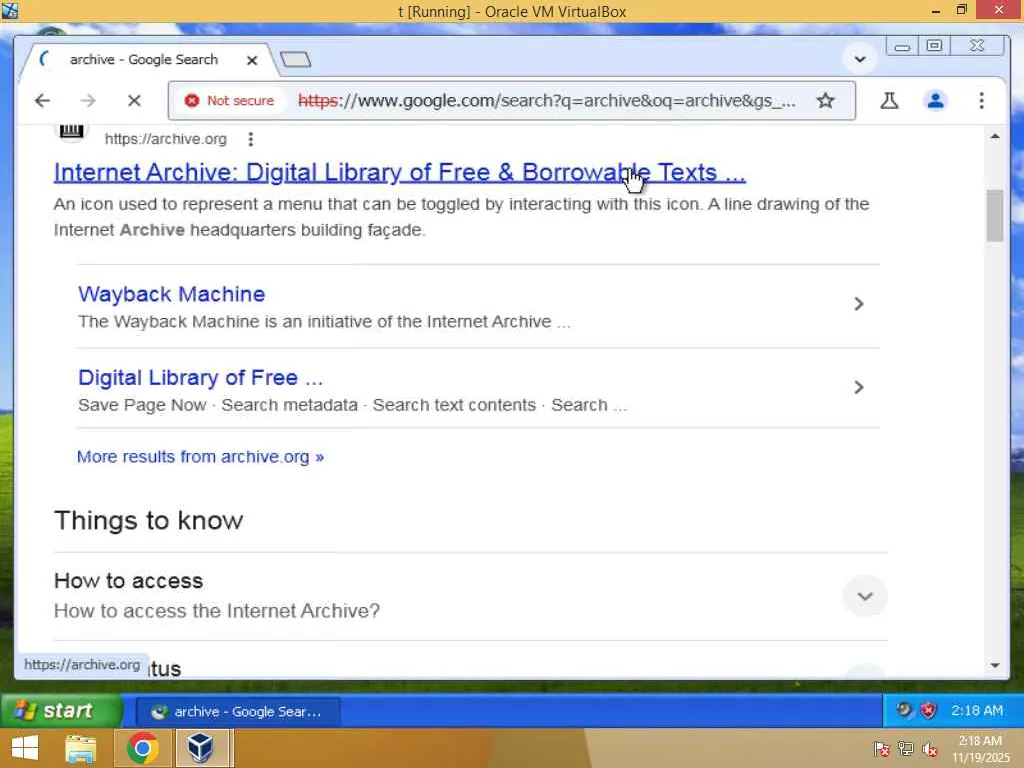
Task: Click the VirtualBox title bar icon
Action: pos(10,11)
